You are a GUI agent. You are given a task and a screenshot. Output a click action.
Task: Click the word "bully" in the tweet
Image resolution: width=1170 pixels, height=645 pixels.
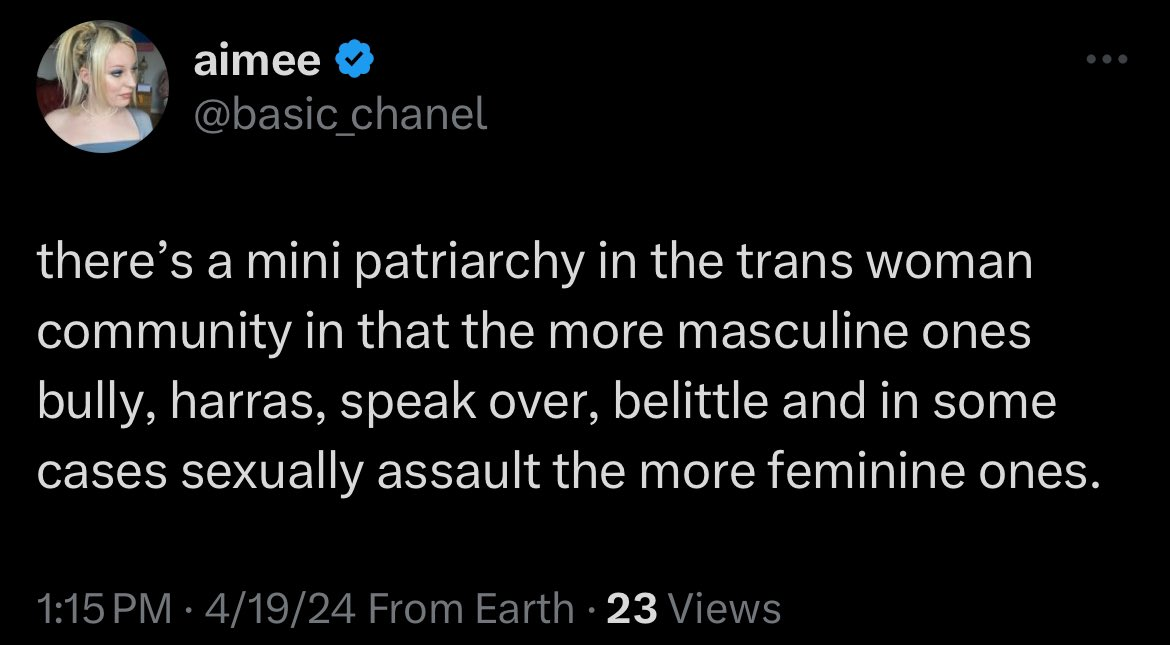tap(89, 402)
